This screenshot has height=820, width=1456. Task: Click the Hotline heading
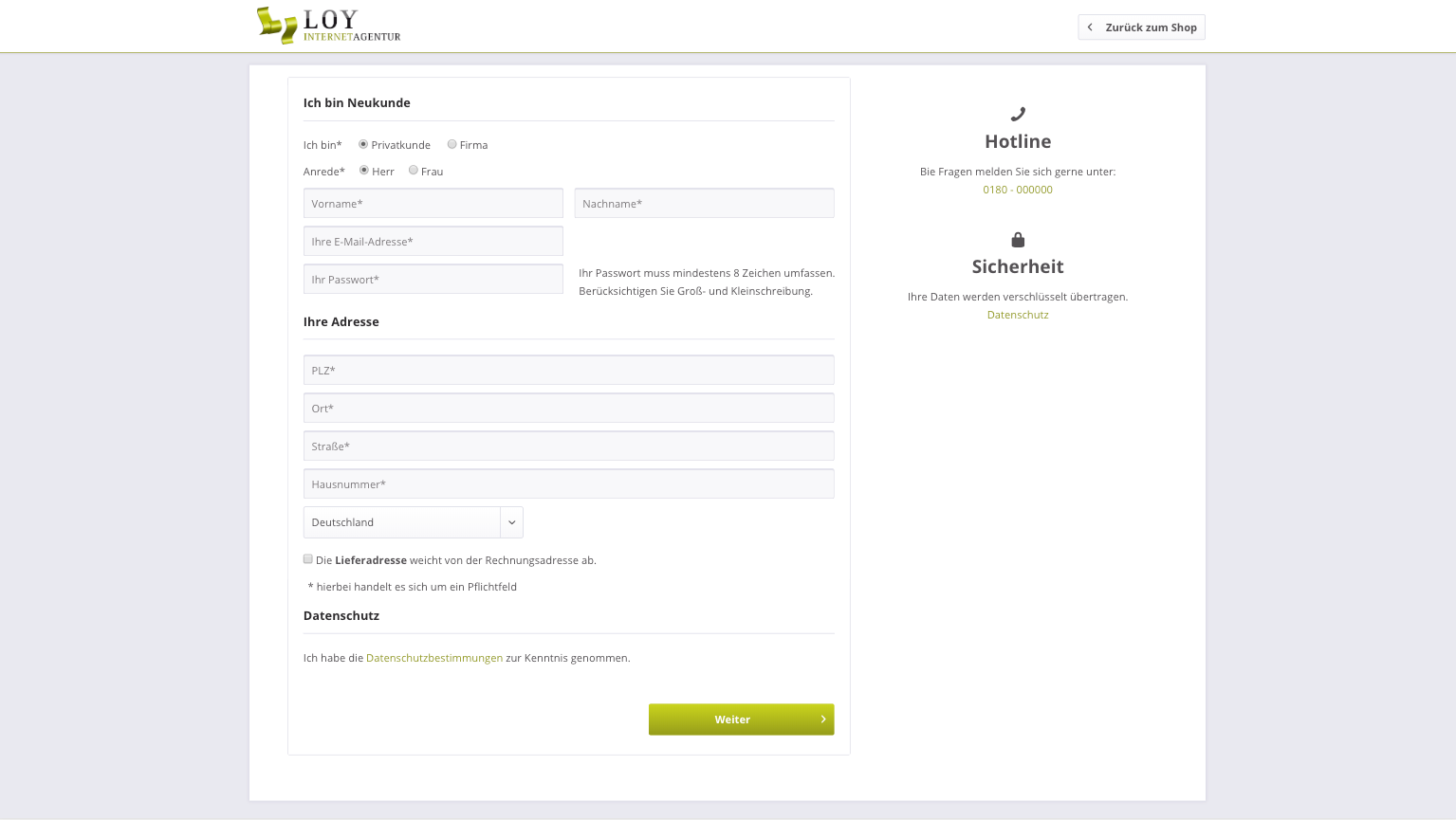coord(1018,141)
